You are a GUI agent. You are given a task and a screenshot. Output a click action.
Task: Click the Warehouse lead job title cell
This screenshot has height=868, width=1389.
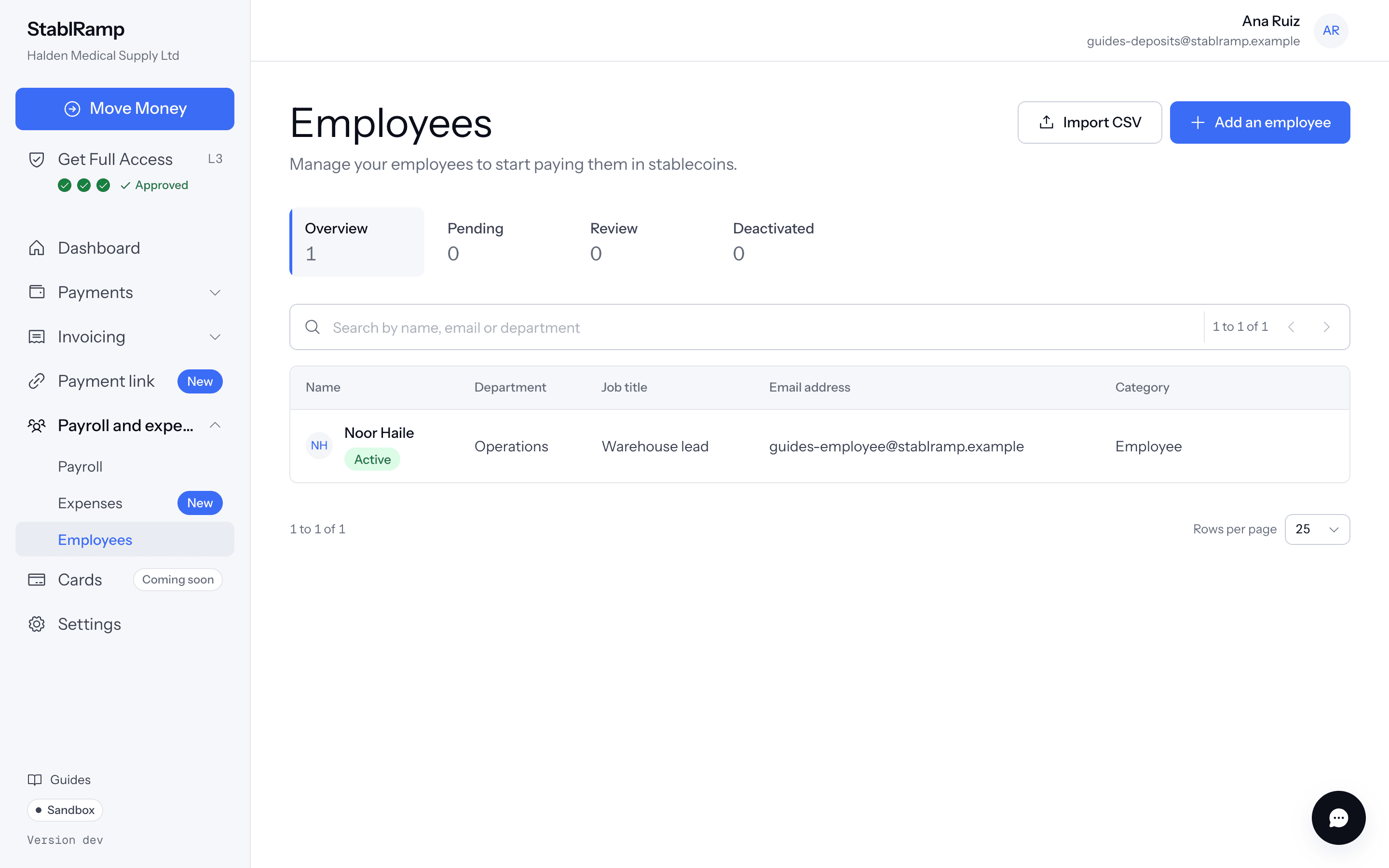(655, 446)
